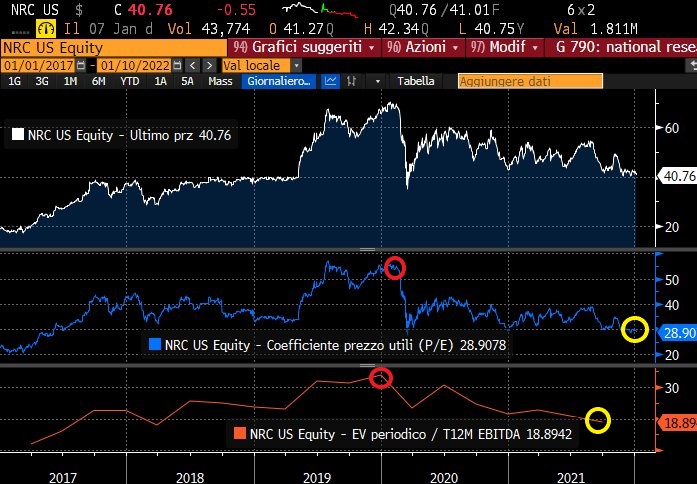The width and height of the screenshot is (697, 484).
Task: Open calendar picker next to end date 01/10/2022
Action: click(177, 66)
